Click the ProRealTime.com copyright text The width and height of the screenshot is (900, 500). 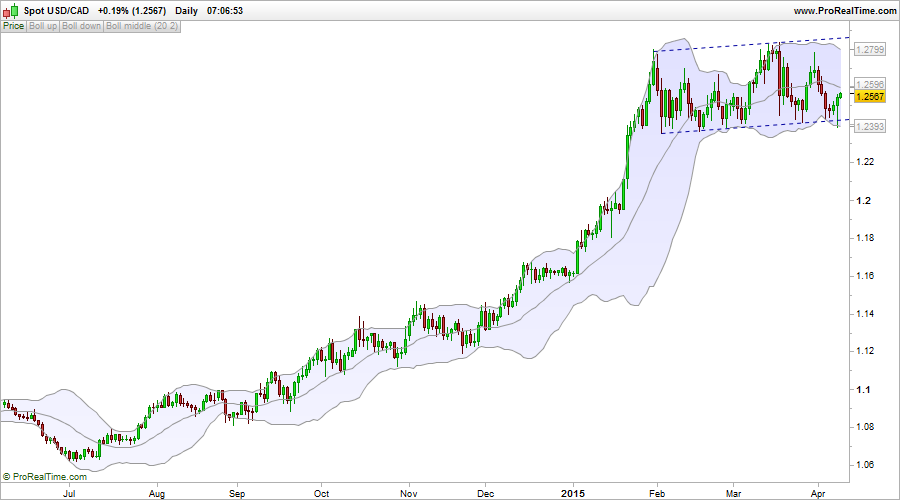[45, 476]
